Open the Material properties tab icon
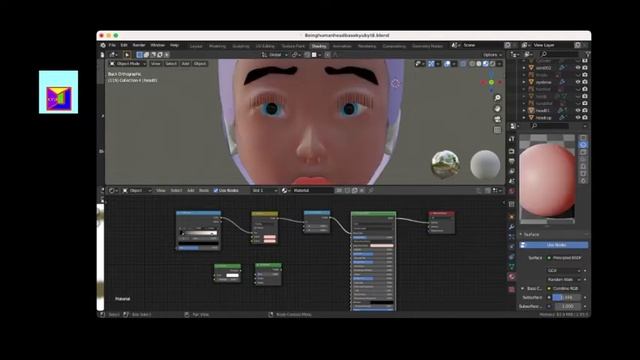 [x=511, y=277]
